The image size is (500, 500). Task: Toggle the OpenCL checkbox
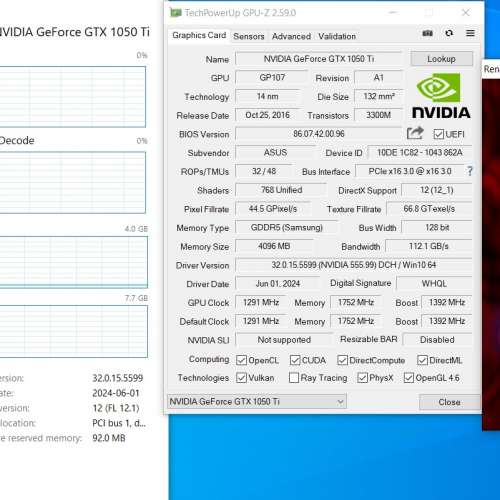[x=241, y=360]
